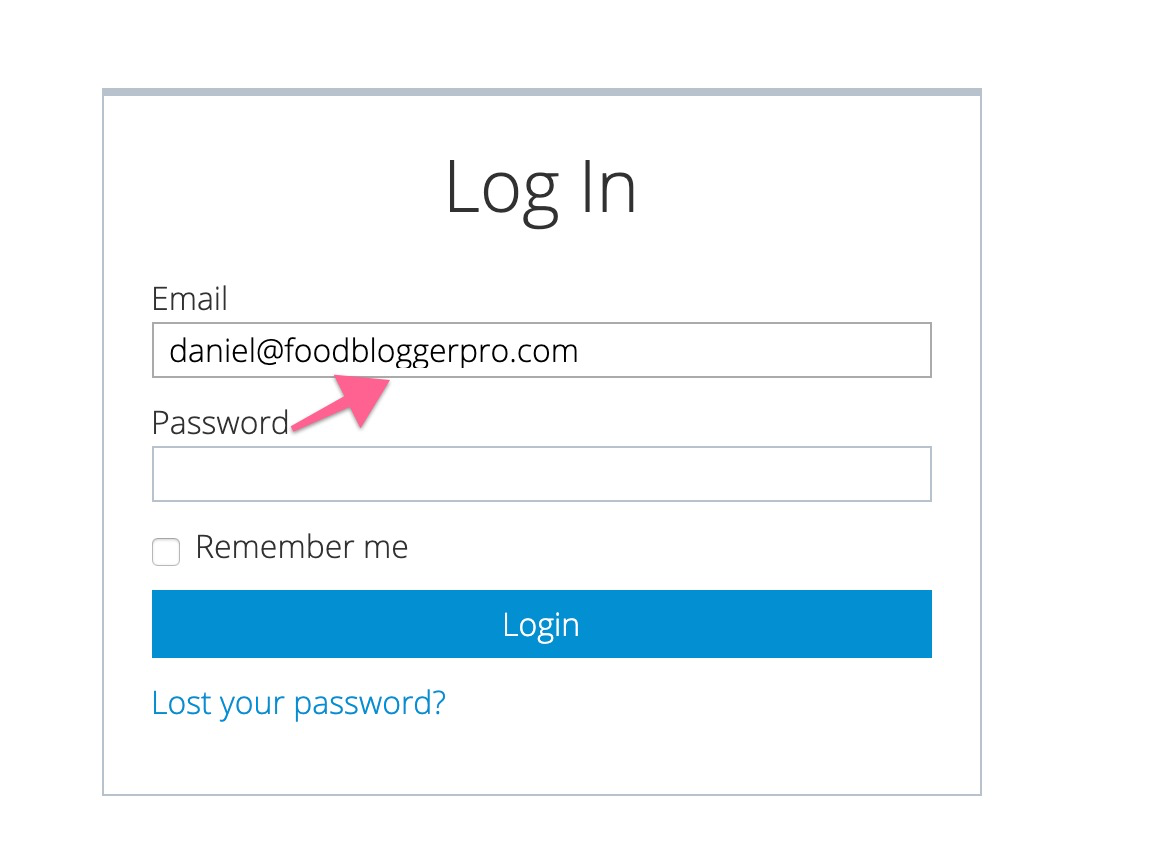Focus the empty Password field
The width and height of the screenshot is (1168, 866).
point(542,474)
